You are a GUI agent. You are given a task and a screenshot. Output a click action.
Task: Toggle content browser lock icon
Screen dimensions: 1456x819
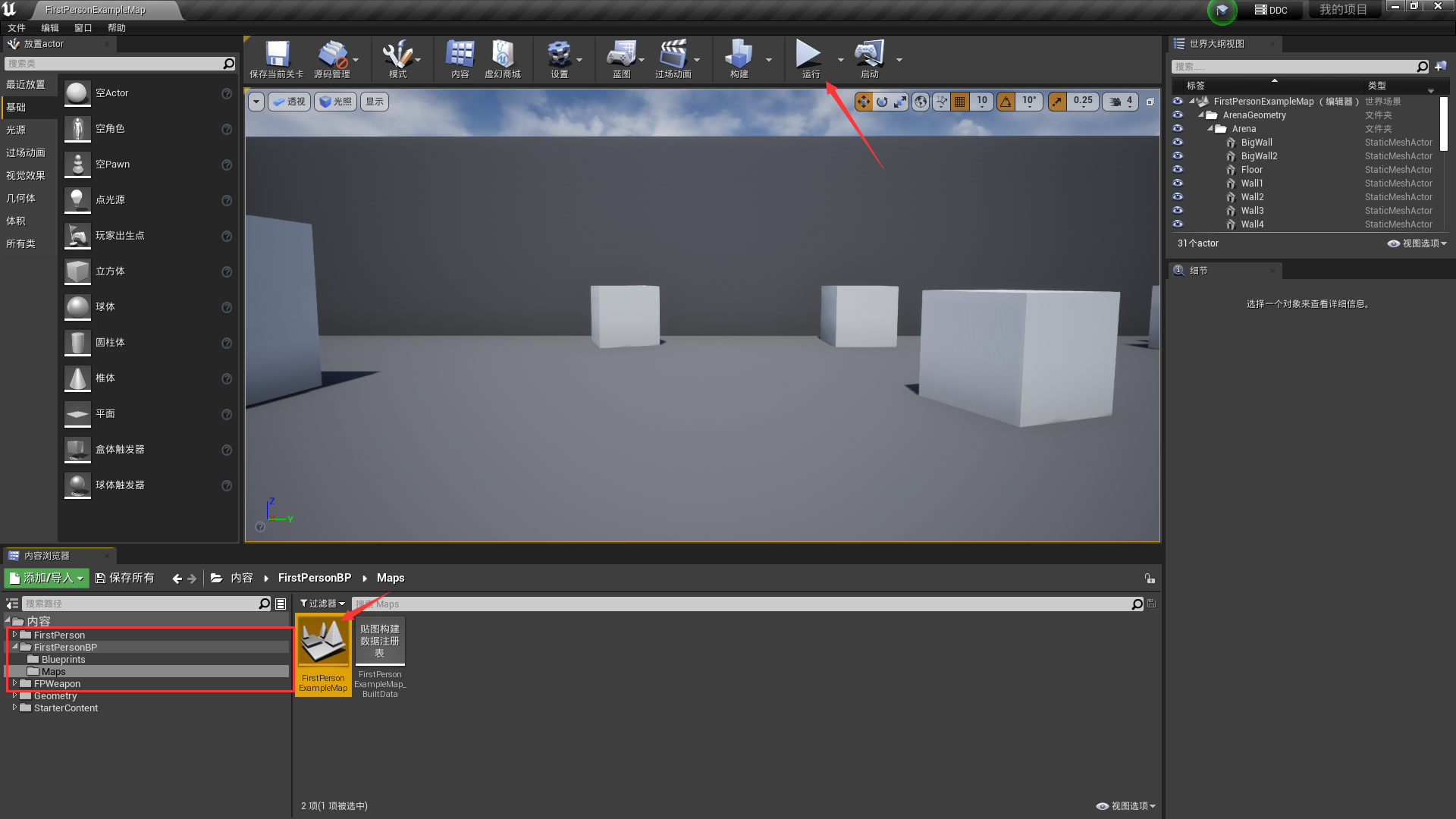pos(1150,579)
